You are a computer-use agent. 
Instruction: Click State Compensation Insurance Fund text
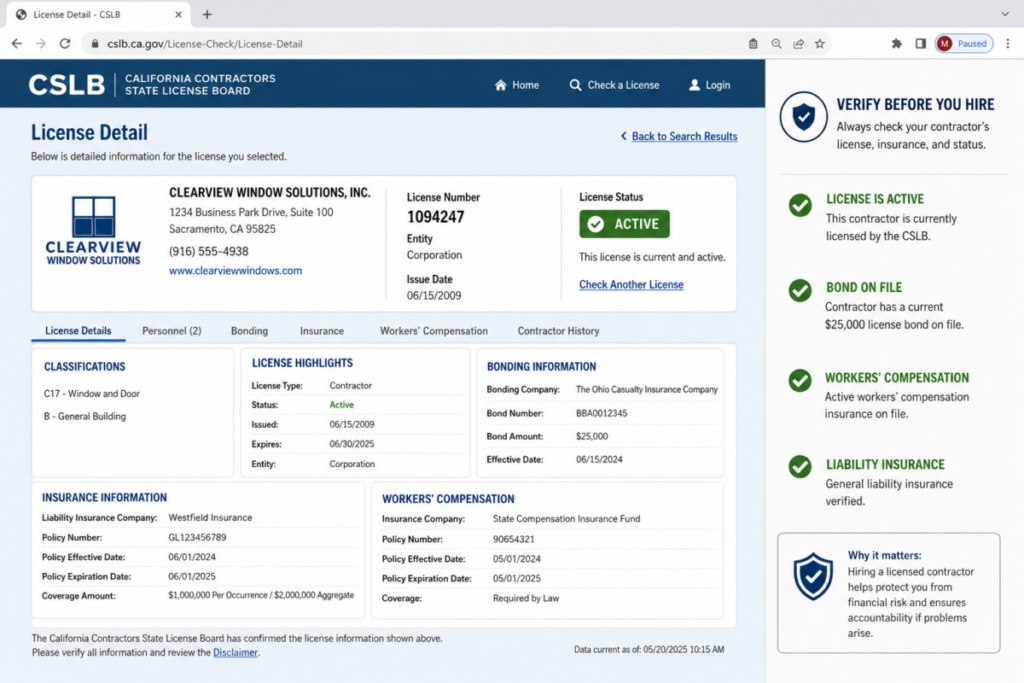pos(566,519)
